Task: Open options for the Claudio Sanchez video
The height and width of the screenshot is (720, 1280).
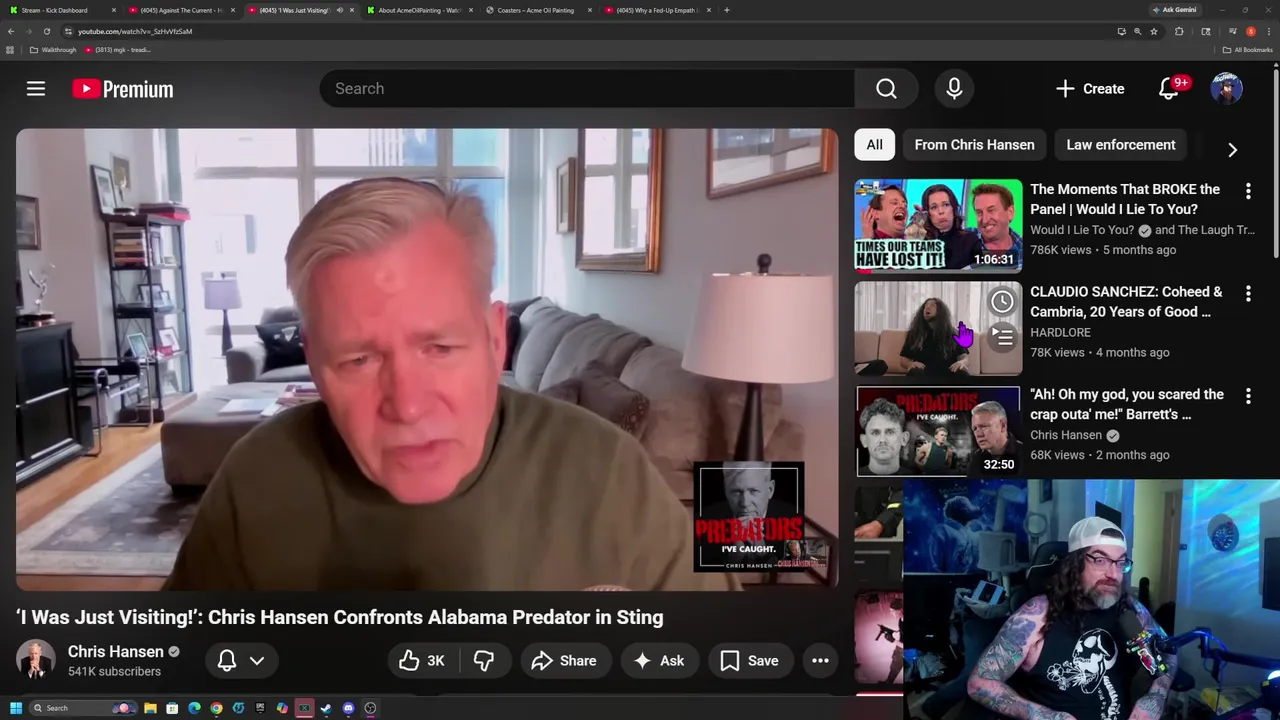Action: 1248,293
